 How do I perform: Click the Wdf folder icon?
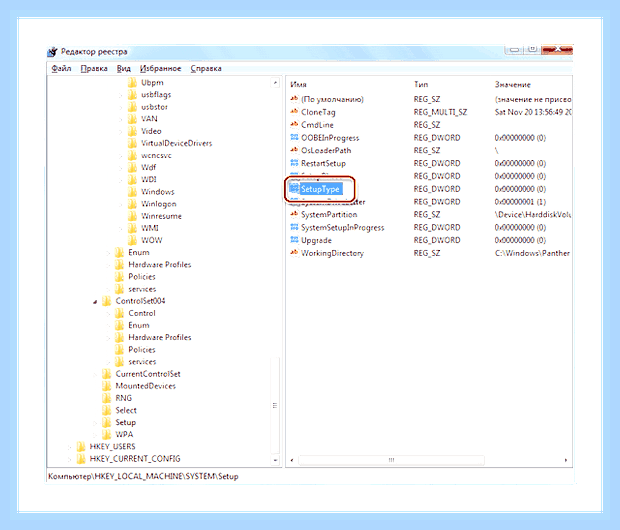pyautogui.click(x=132, y=168)
